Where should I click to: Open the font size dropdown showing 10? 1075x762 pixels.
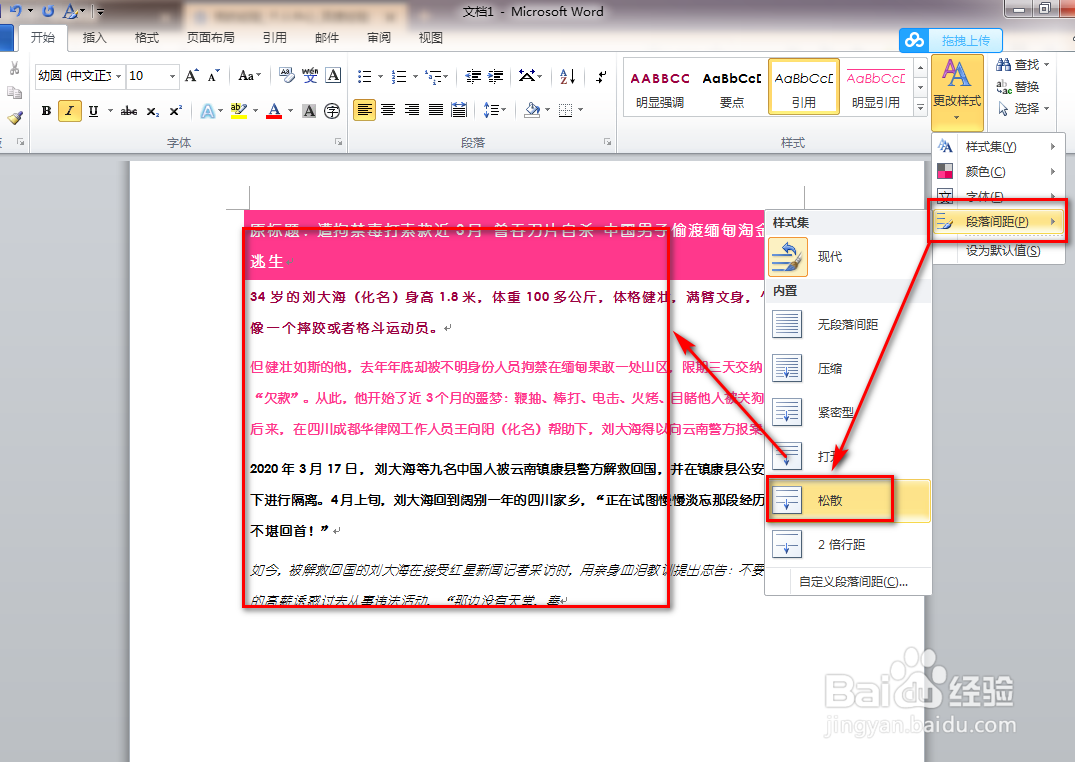(x=172, y=75)
